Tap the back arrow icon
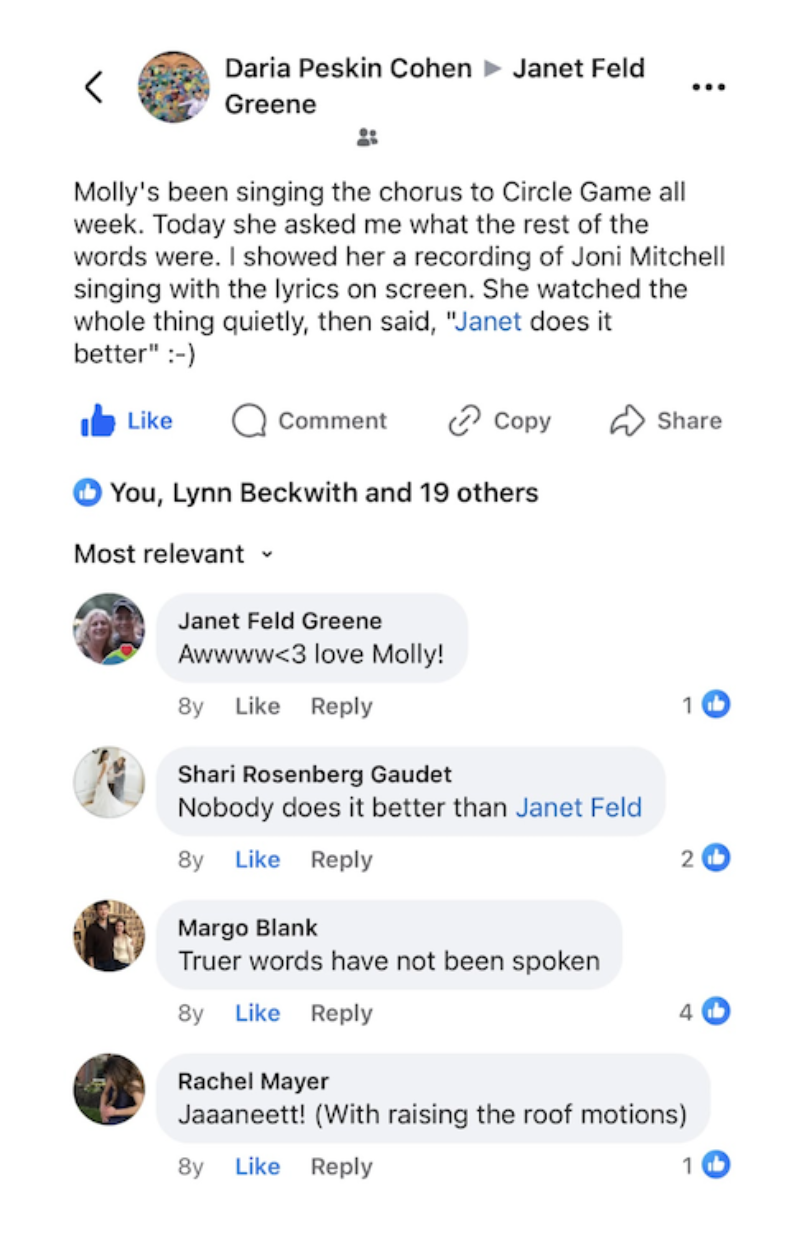Image resolution: width=812 pixels, height=1236 pixels. click(x=93, y=88)
